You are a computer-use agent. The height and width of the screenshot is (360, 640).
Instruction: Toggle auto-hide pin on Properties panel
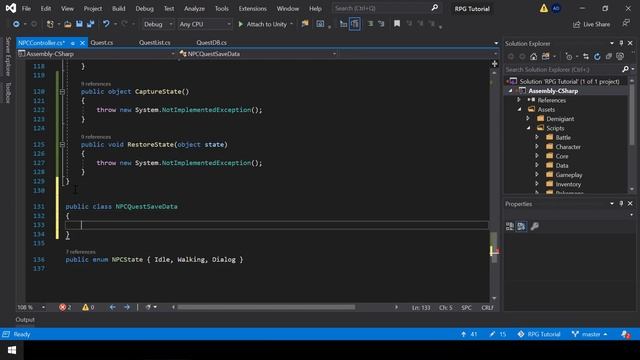tap(621, 204)
